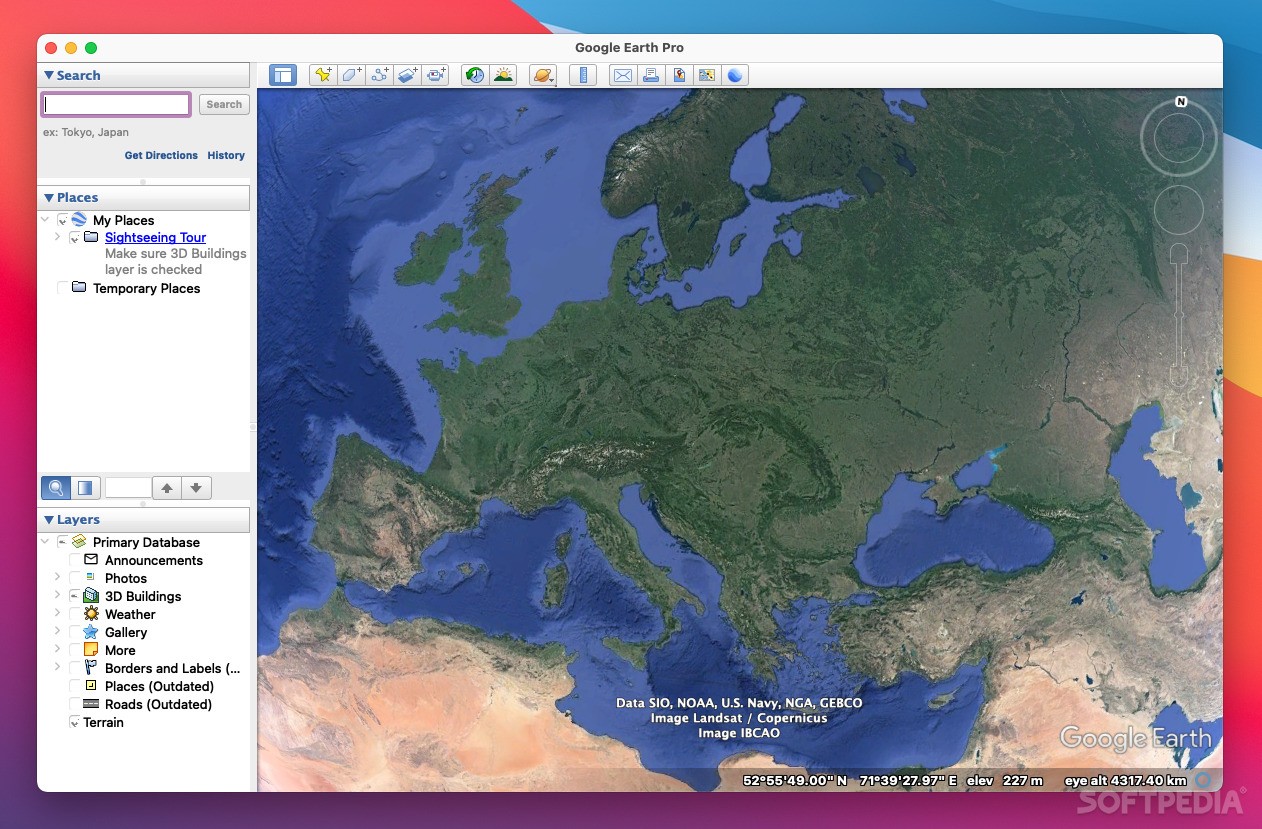Viewport: 1262px width, 829px height.
Task: Select the Add Path tool
Action: 379,74
